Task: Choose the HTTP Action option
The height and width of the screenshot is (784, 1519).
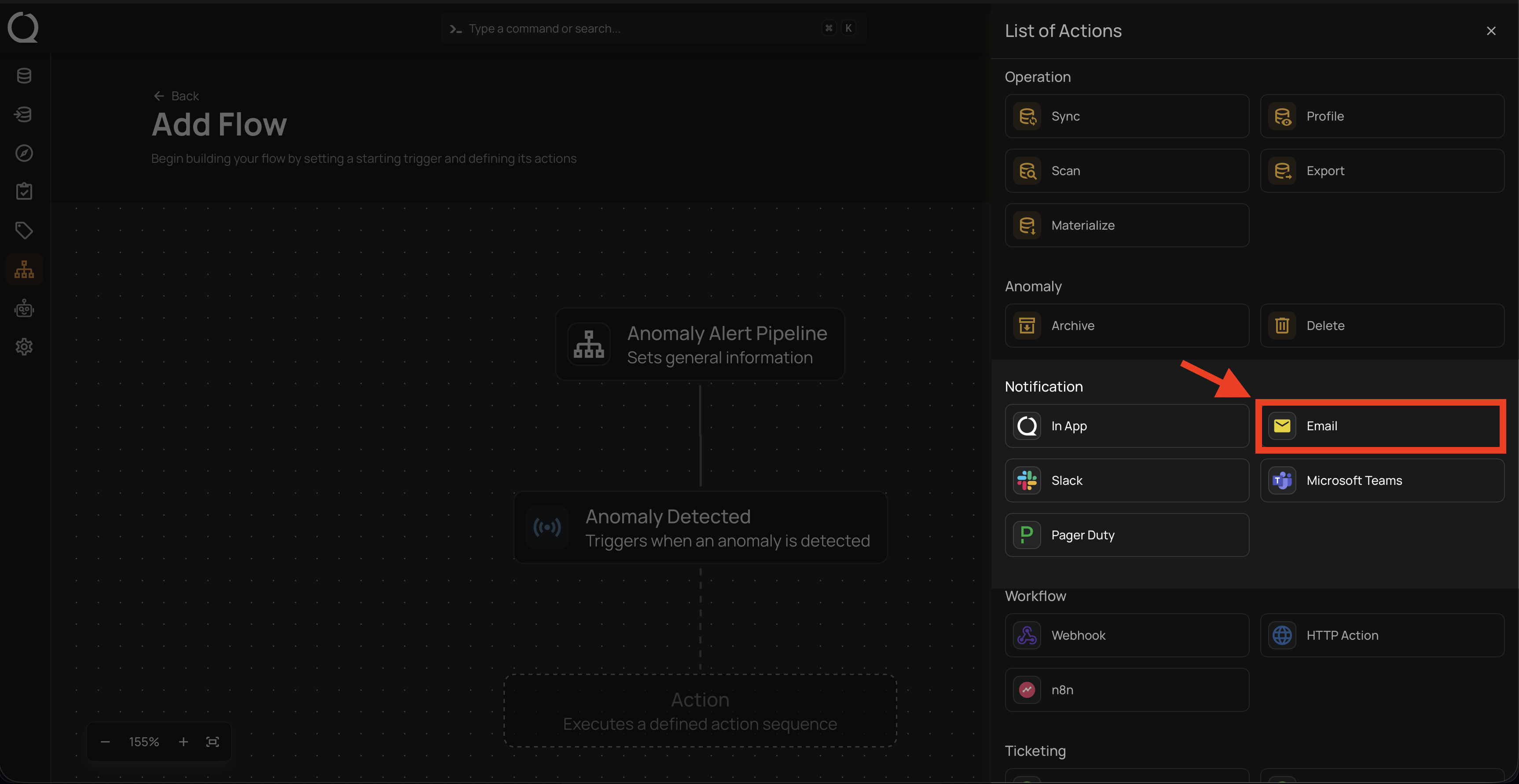Action: [x=1381, y=635]
